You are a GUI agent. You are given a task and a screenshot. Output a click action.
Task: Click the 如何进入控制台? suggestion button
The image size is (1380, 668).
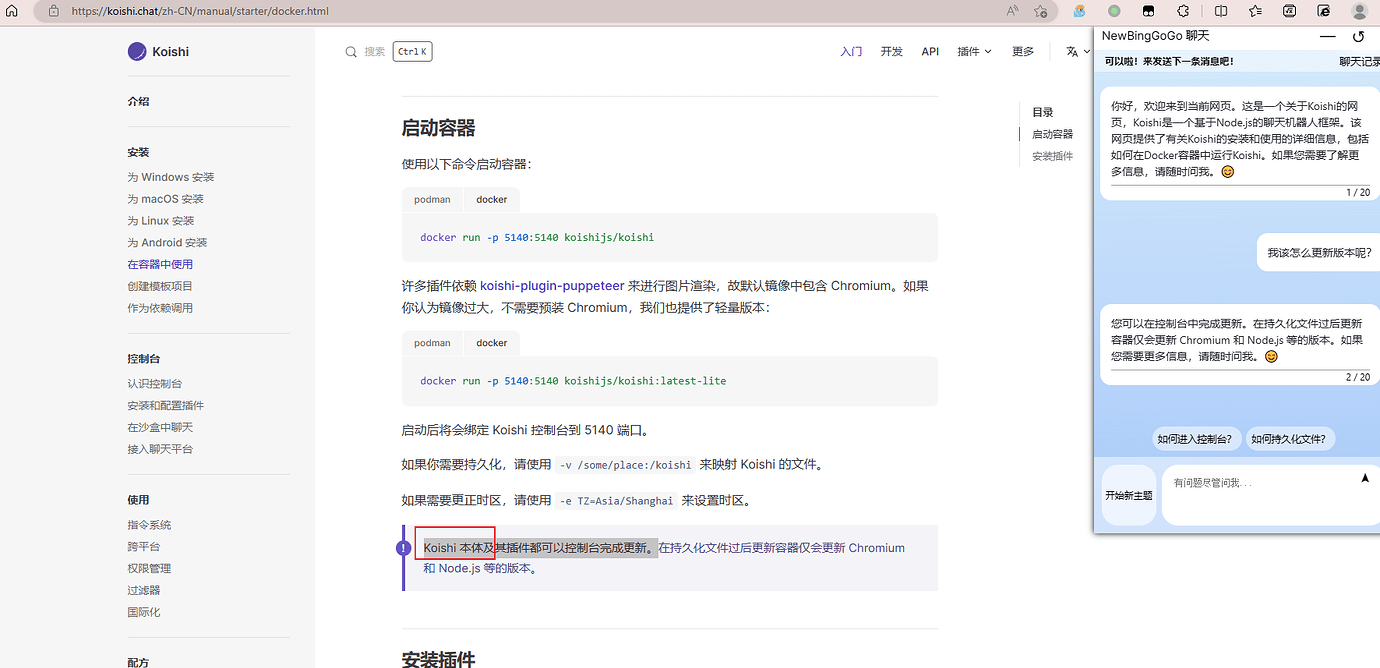1197,438
